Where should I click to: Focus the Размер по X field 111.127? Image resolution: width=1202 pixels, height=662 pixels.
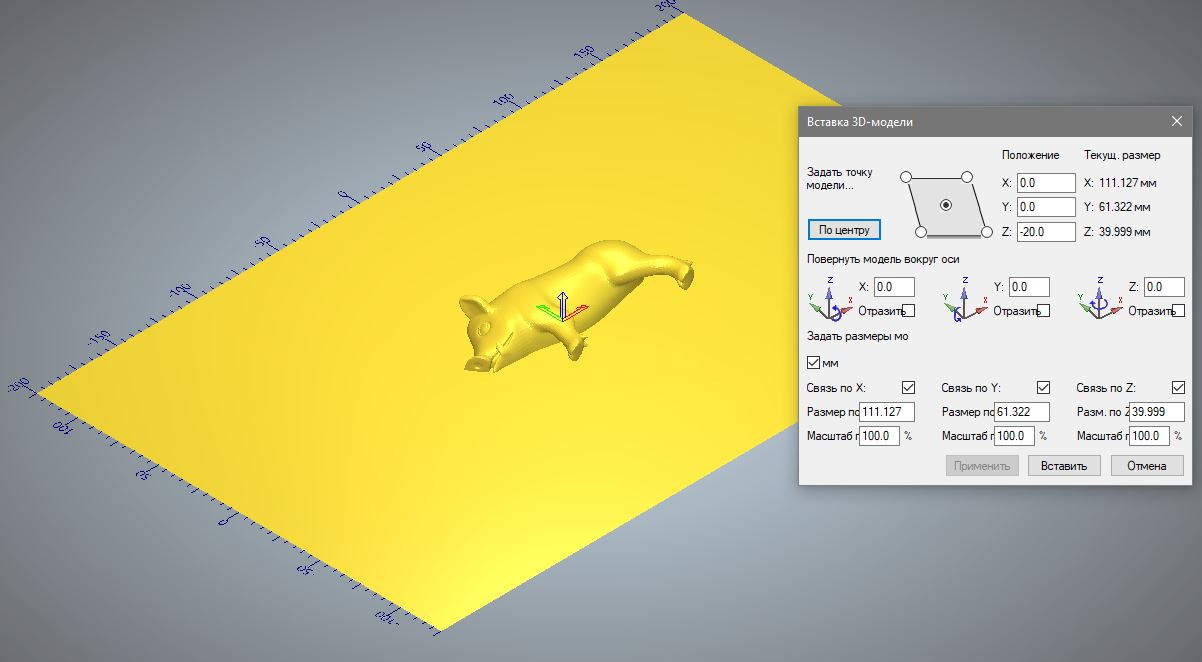(887, 412)
